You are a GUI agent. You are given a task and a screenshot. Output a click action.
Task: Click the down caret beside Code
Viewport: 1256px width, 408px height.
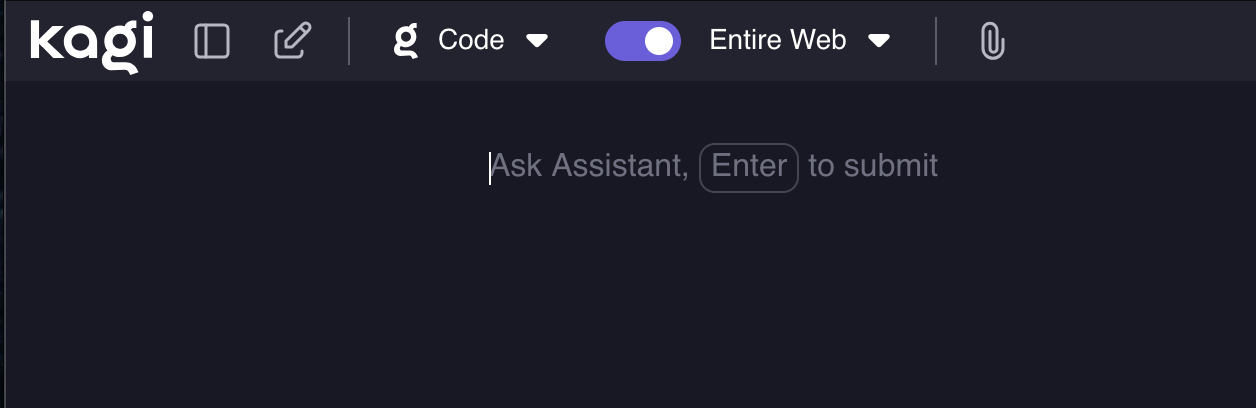[x=537, y=41]
